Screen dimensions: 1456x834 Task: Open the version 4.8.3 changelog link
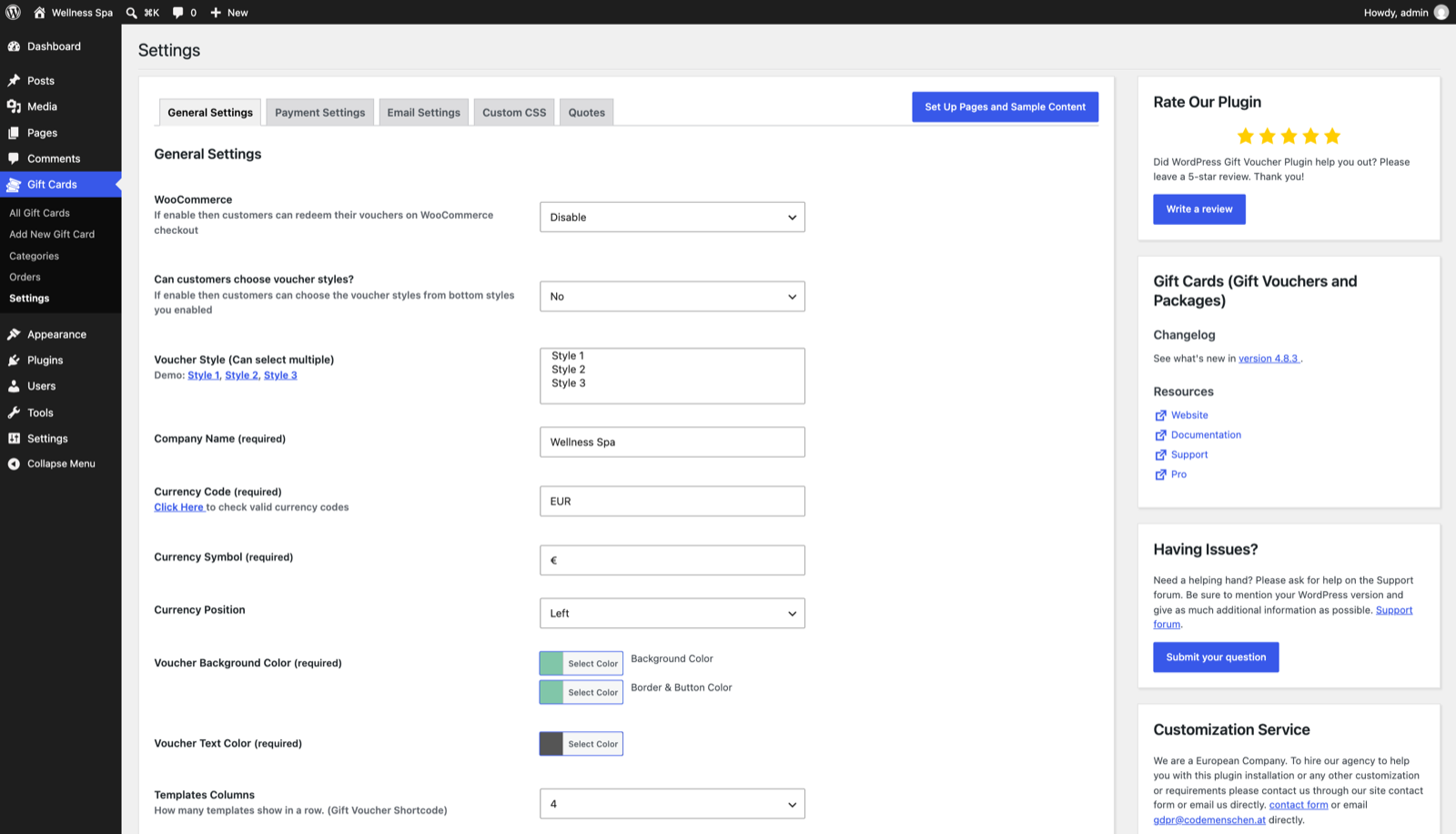point(1269,359)
